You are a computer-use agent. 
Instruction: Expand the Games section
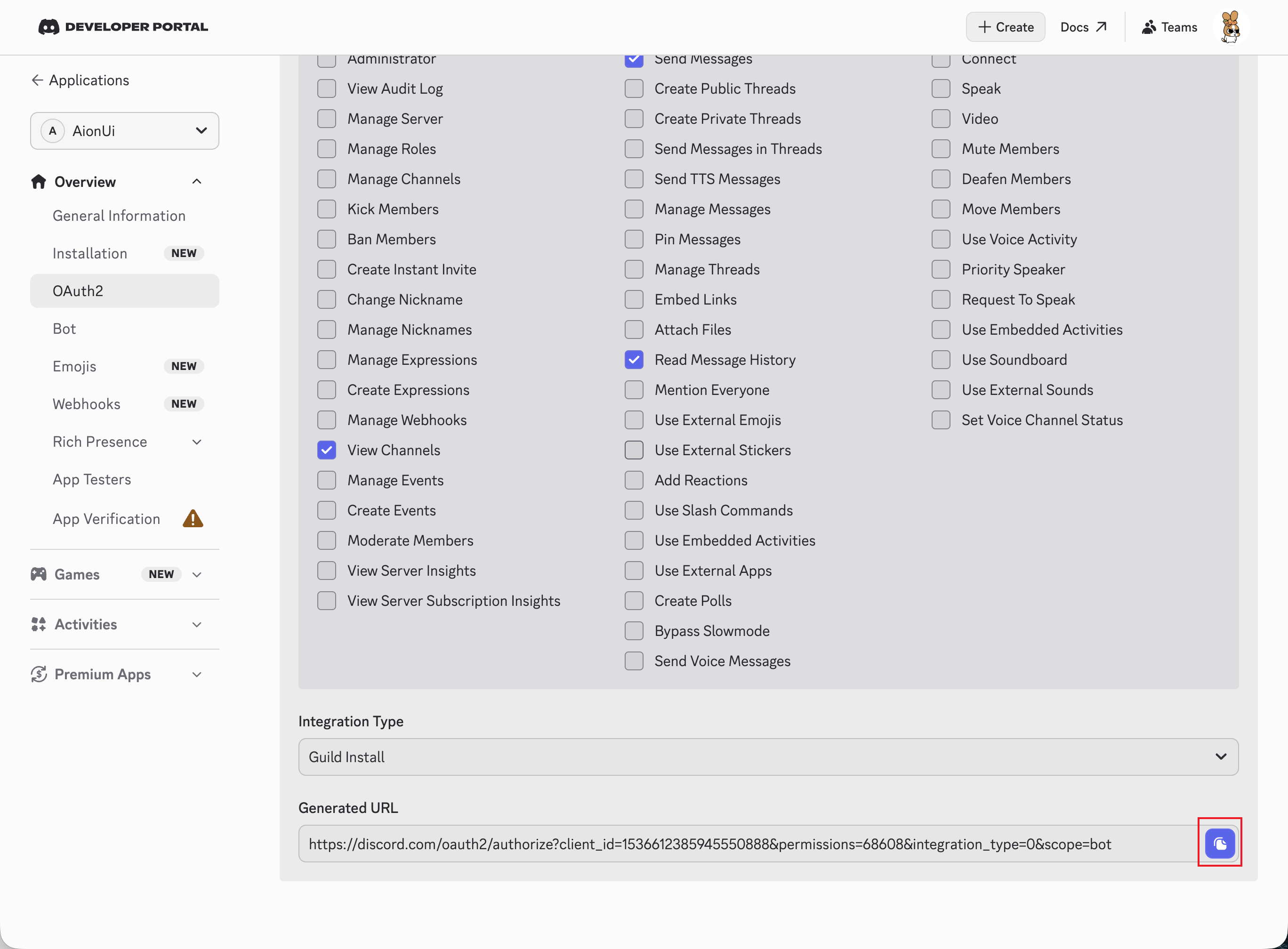click(196, 574)
